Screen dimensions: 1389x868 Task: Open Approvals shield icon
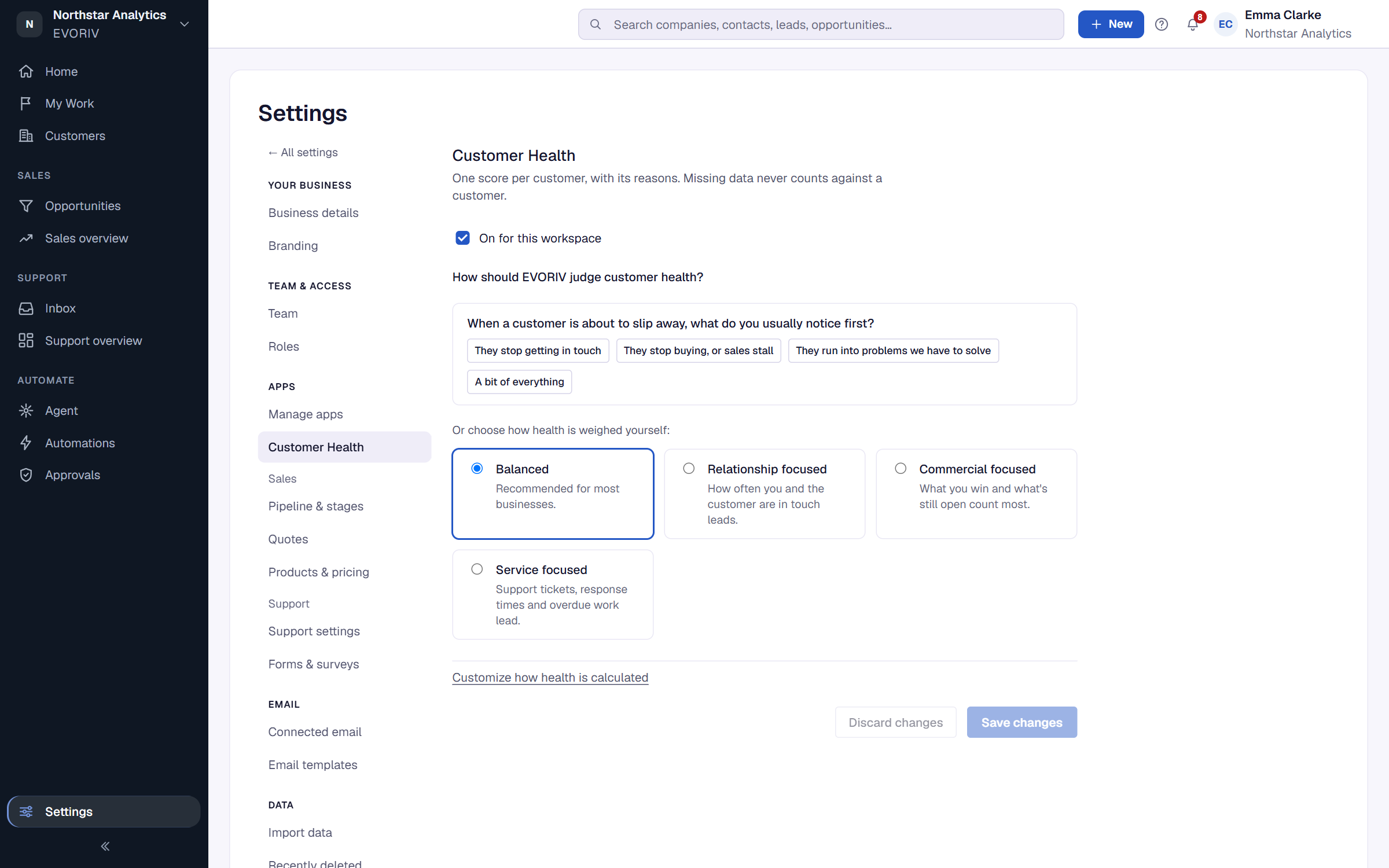click(26, 475)
